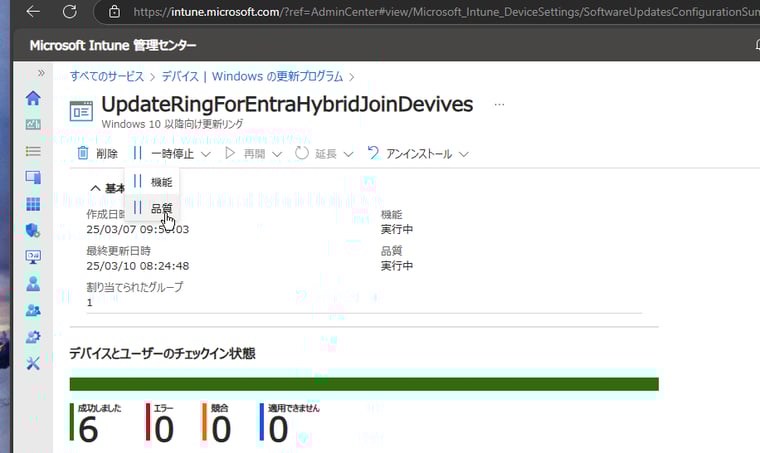760x453 pixels.
Task: Follow the デバイス | Windows の更新プログラム breadcrumb
Action: [252, 77]
